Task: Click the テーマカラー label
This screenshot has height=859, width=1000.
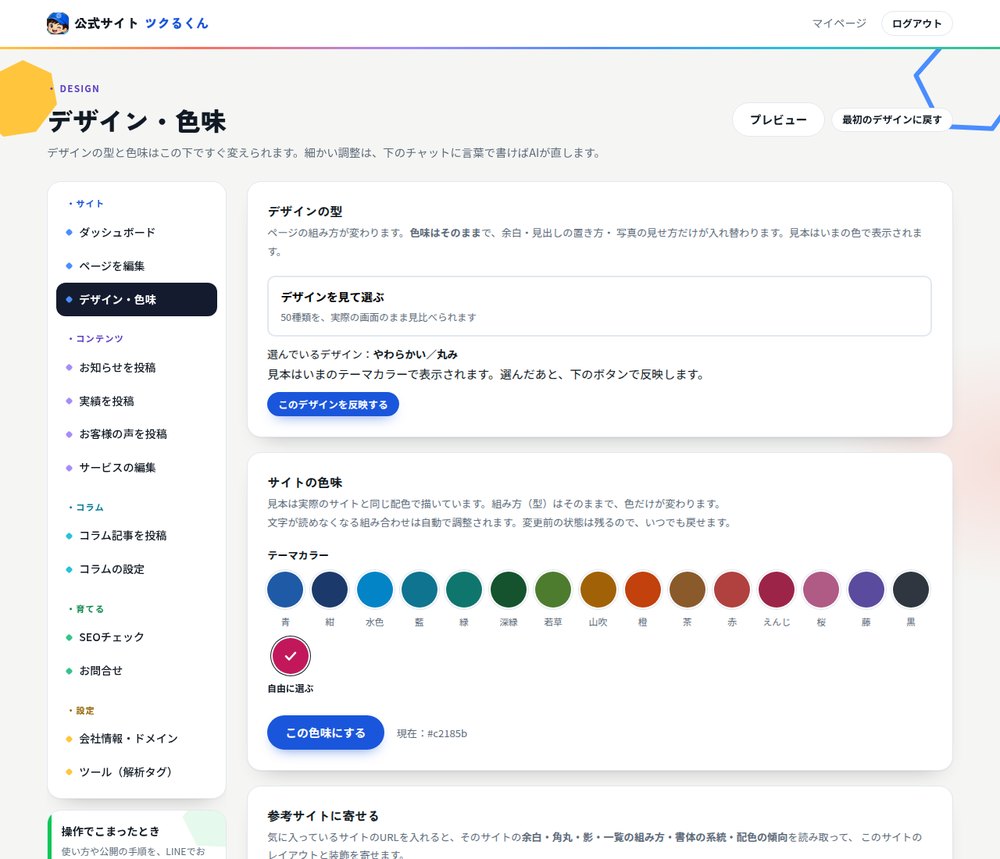Action: point(298,555)
